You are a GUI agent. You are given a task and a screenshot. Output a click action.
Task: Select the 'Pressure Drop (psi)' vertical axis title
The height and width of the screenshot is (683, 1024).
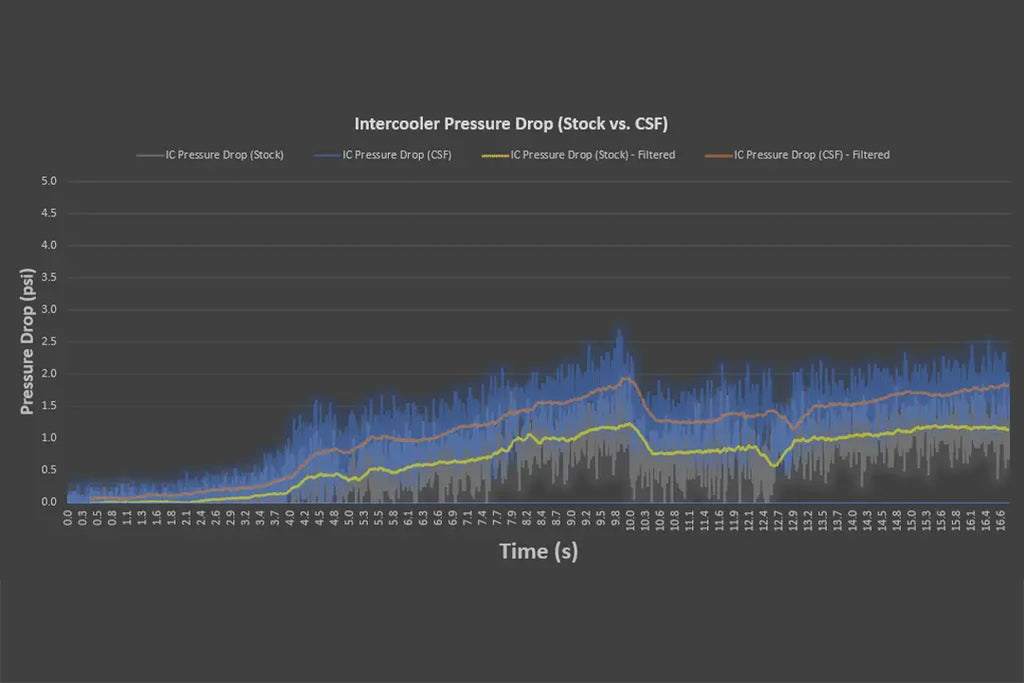27,341
